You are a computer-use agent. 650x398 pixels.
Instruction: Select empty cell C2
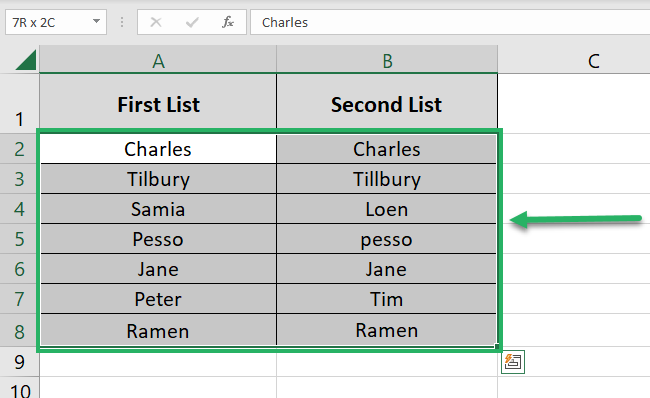pyautogui.click(x=574, y=149)
